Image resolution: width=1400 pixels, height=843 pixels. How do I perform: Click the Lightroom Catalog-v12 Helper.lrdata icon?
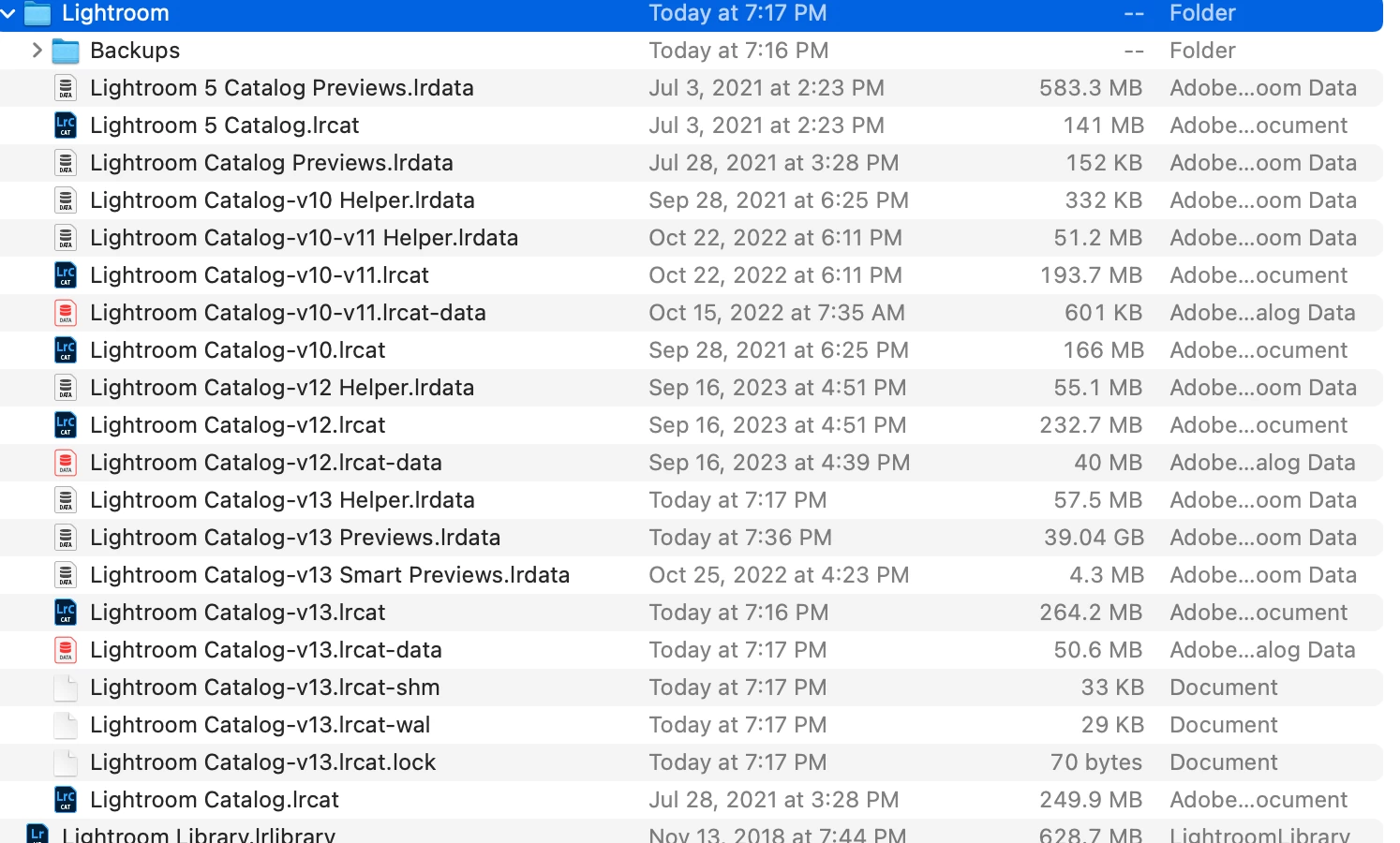pyautogui.click(x=66, y=388)
